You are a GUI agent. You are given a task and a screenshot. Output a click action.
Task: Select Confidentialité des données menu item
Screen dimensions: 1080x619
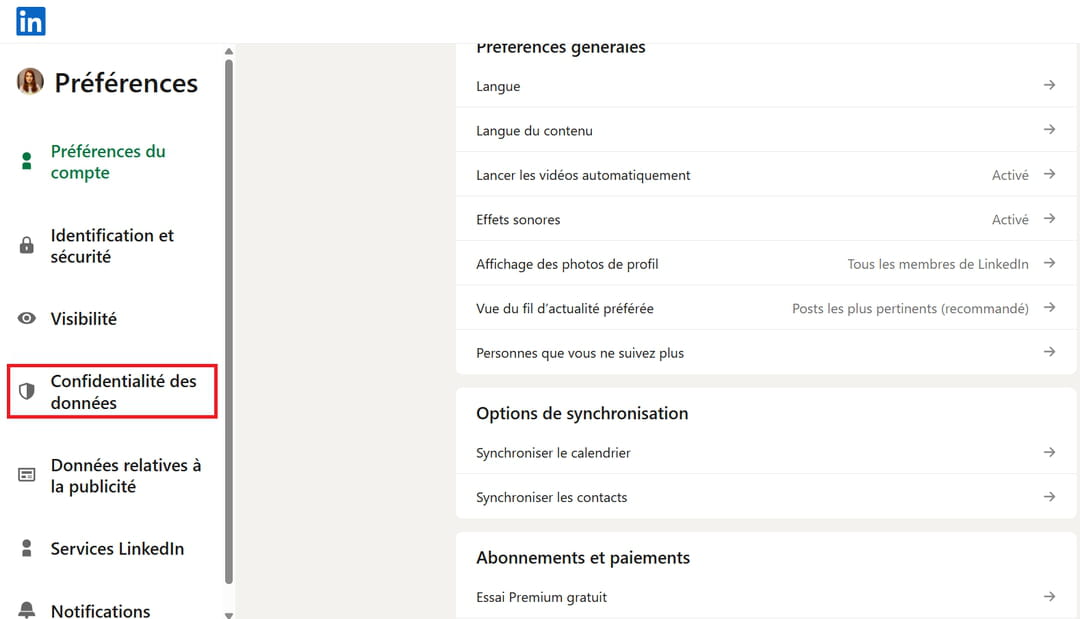click(123, 392)
